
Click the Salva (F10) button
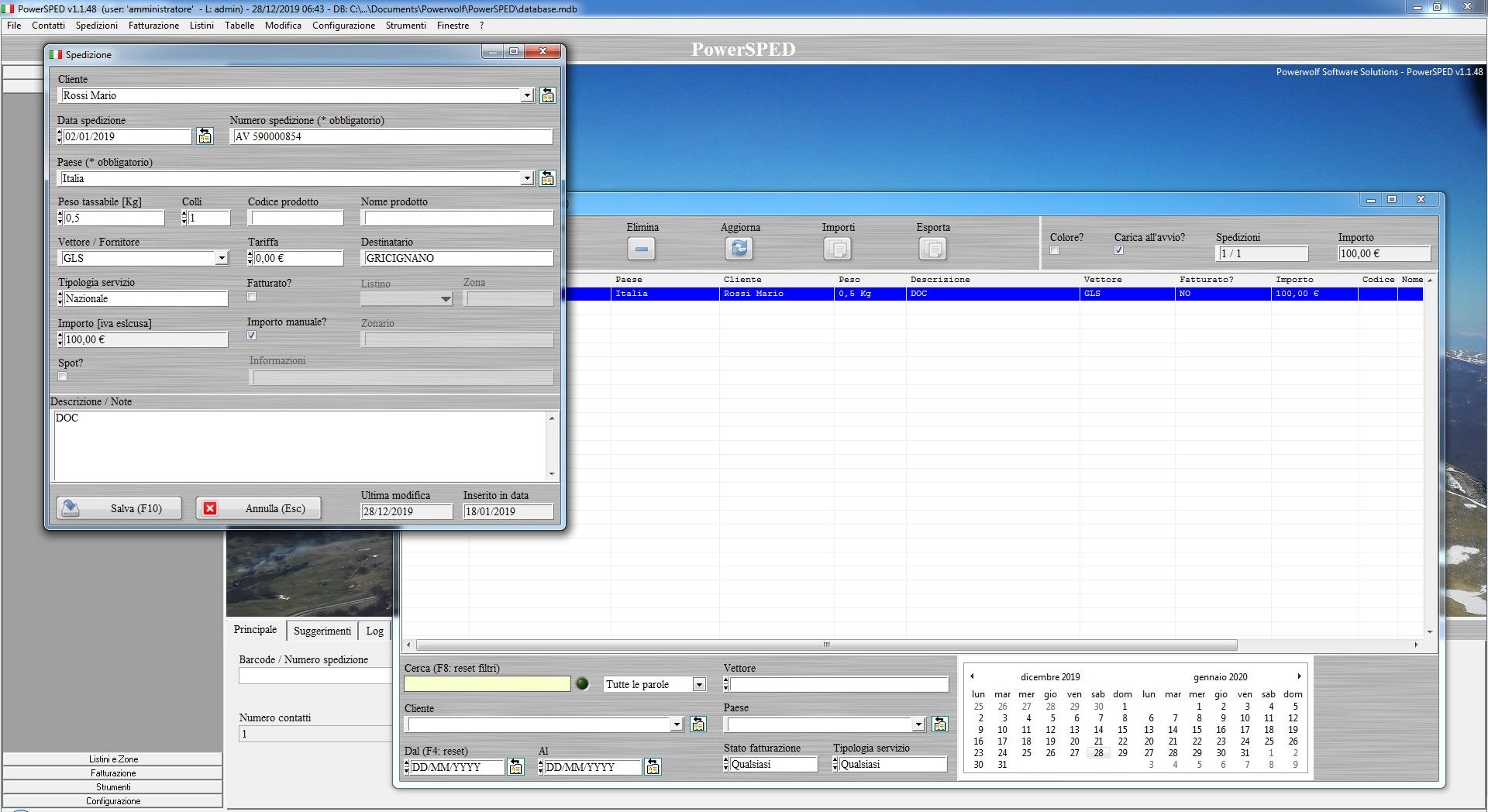[119, 508]
